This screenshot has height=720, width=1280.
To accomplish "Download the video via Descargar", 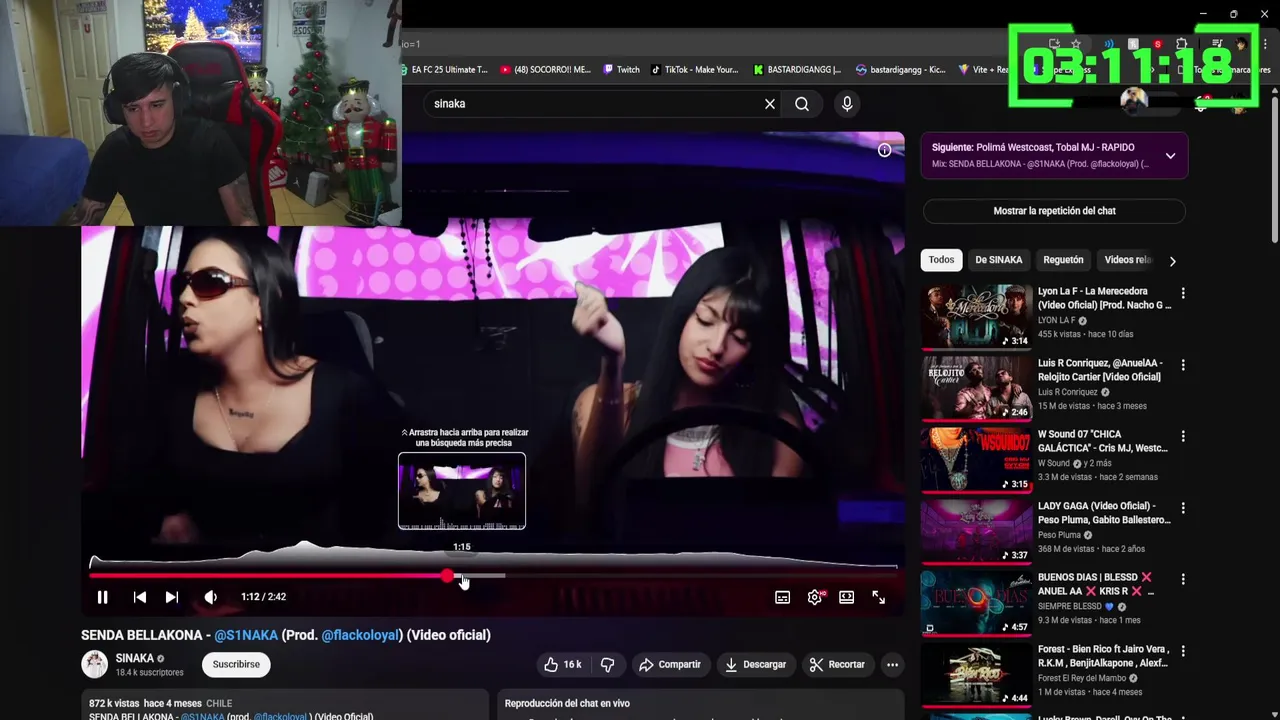I will (x=755, y=664).
